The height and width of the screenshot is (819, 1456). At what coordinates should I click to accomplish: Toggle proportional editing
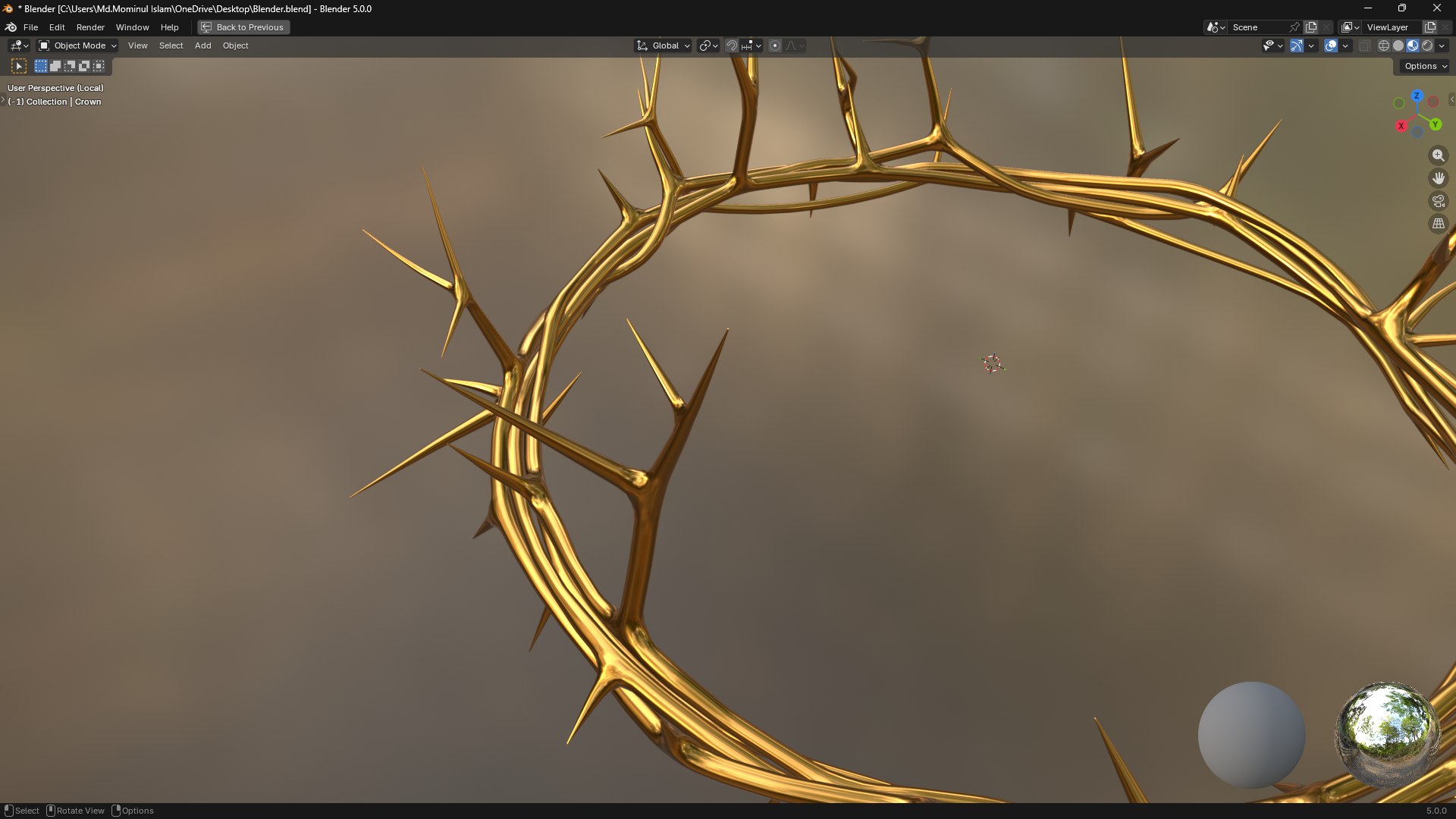775,45
